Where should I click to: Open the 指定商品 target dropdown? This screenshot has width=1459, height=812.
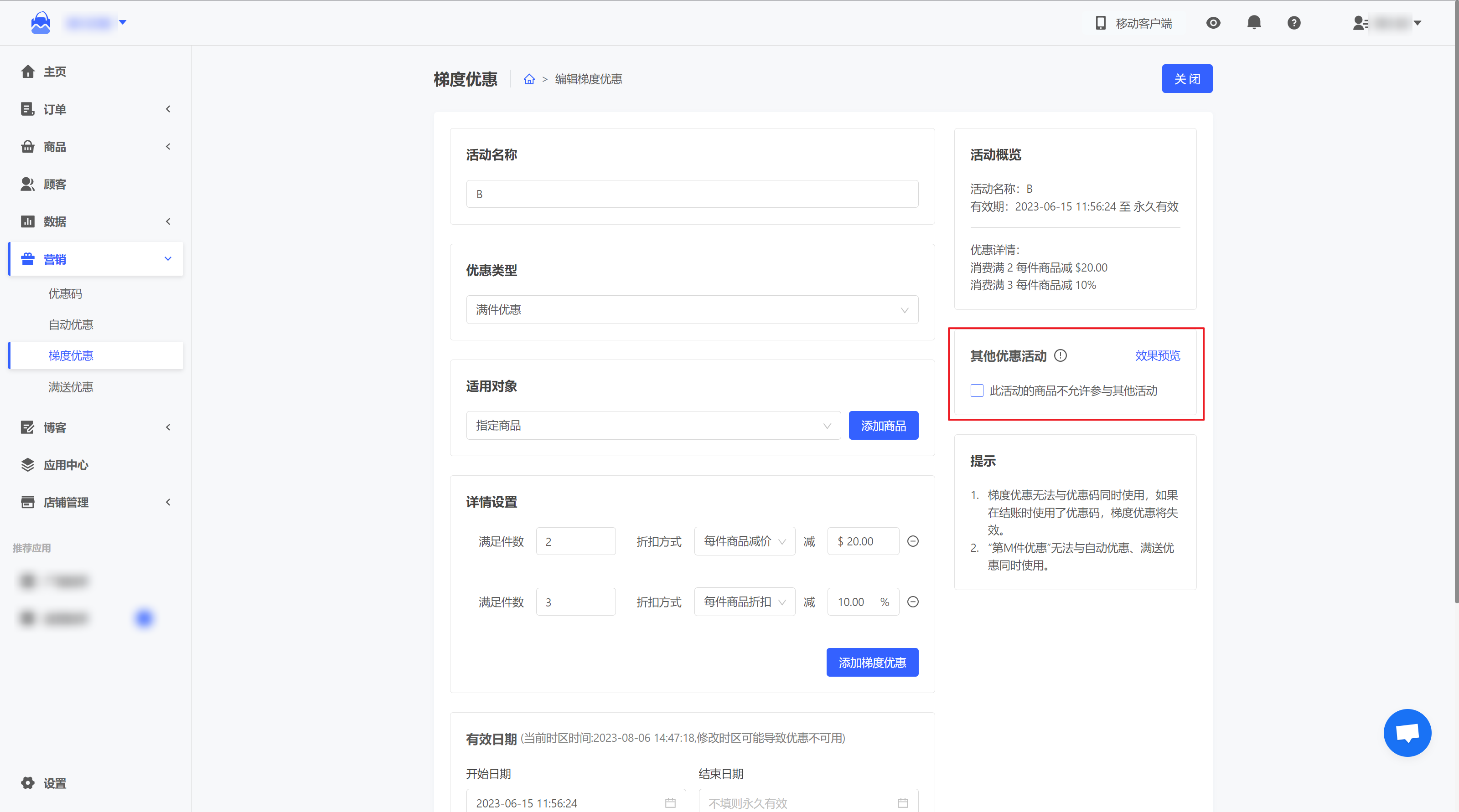click(652, 426)
